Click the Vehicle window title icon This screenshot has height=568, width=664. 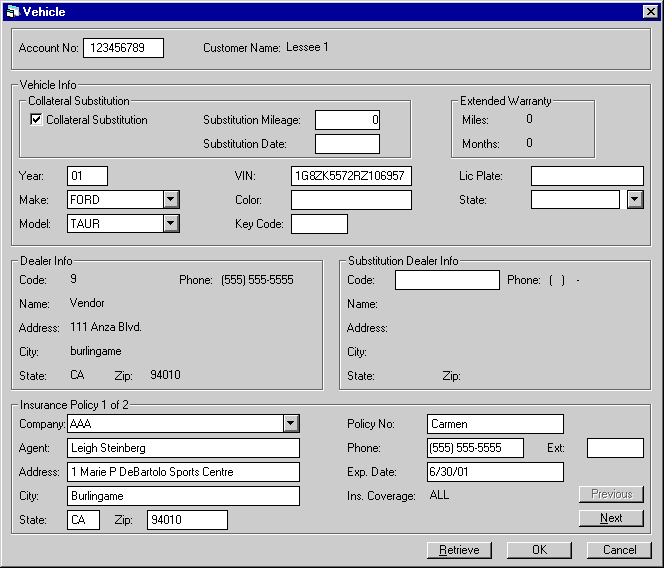tap(13, 11)
